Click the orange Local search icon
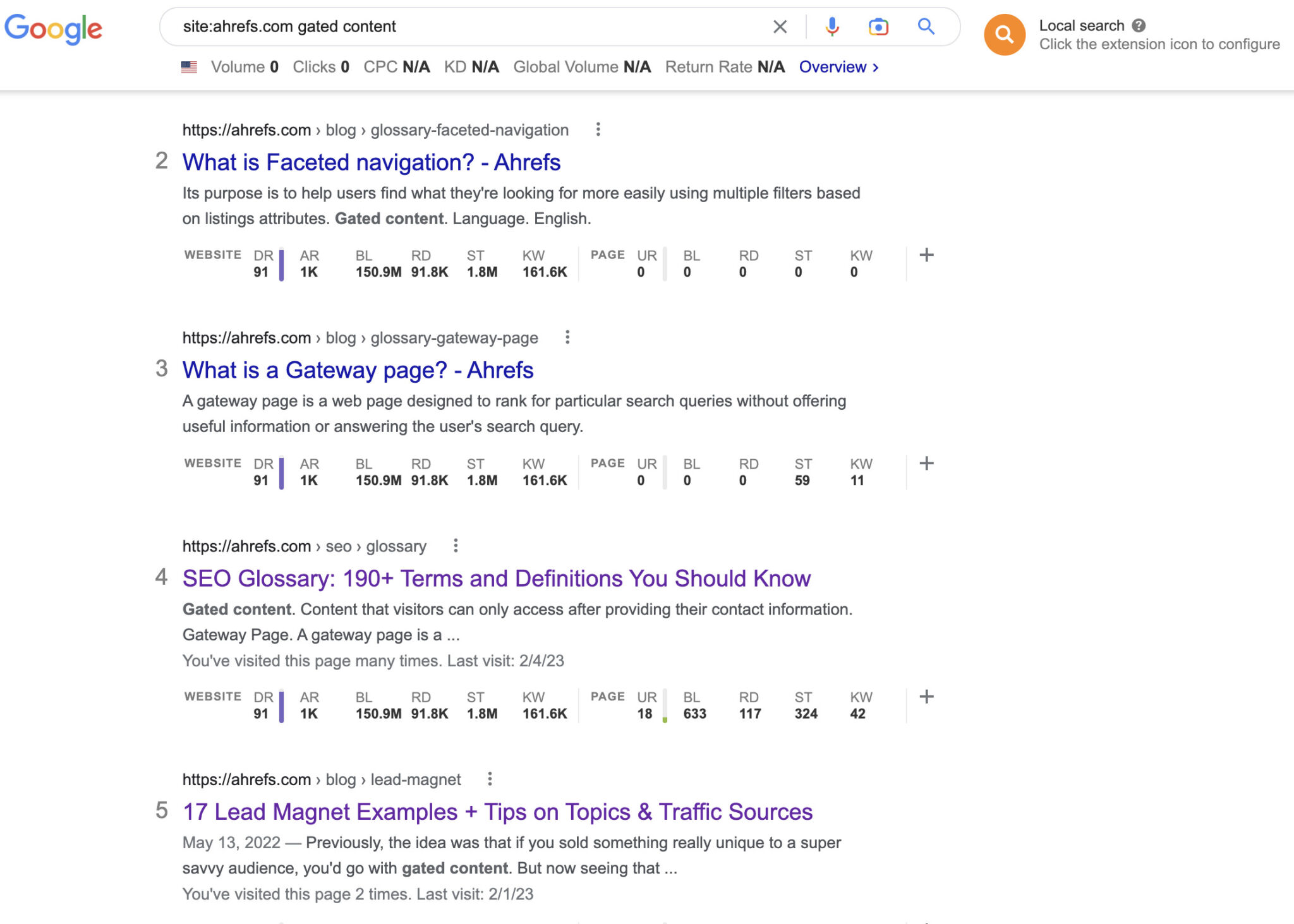The height and width of the screenshot is (924, 1294). pos(1005,35)
